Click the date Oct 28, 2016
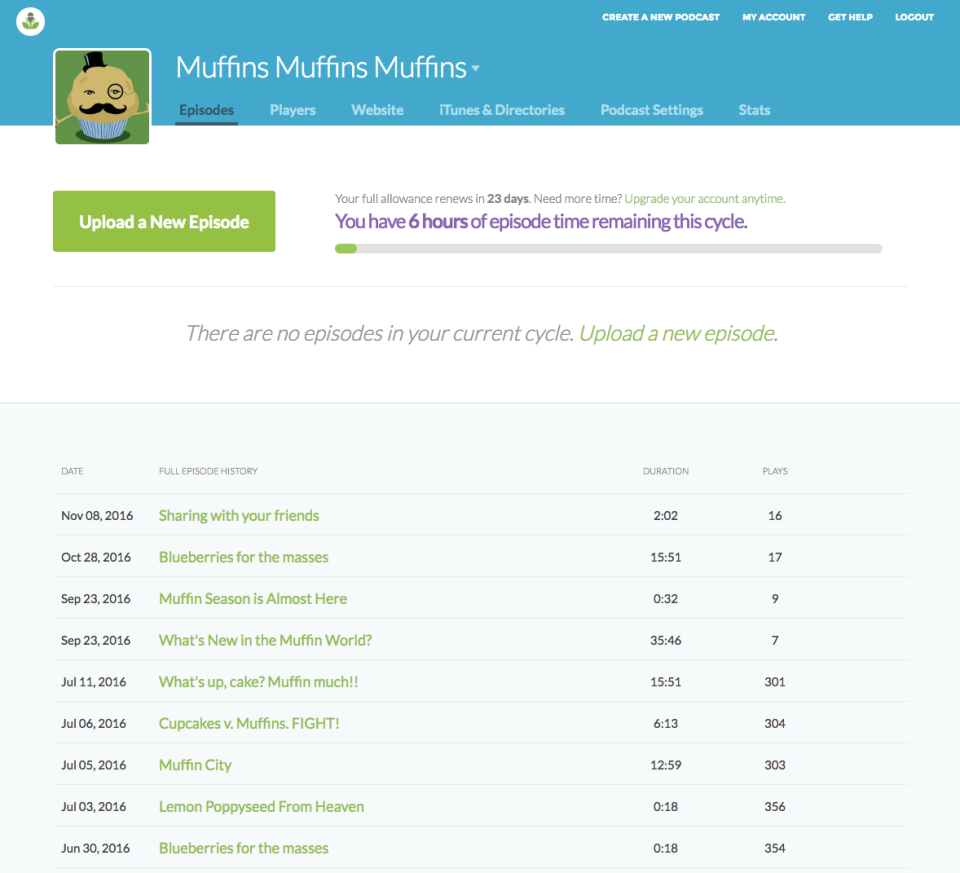 click(96, 557)
